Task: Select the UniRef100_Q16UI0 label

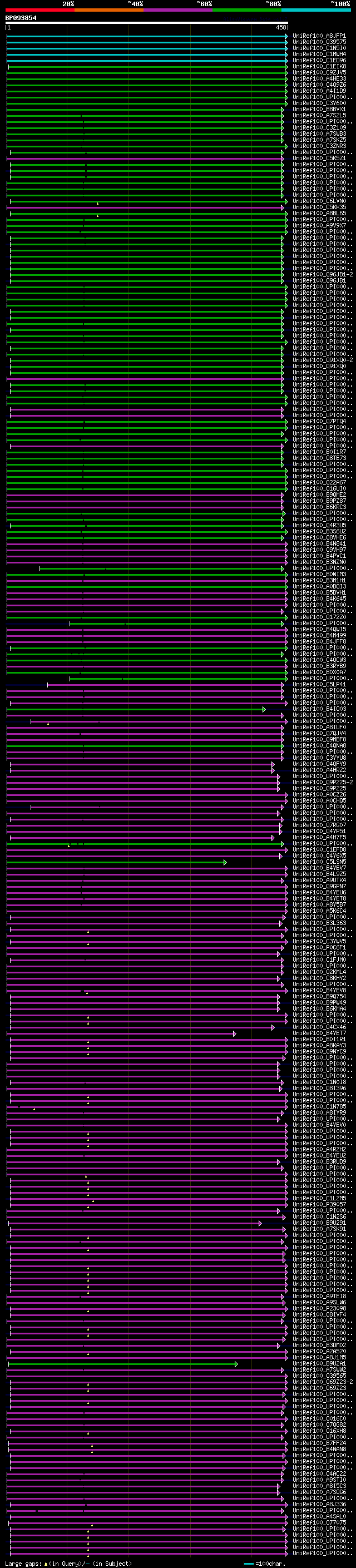Action: point(319,488)
